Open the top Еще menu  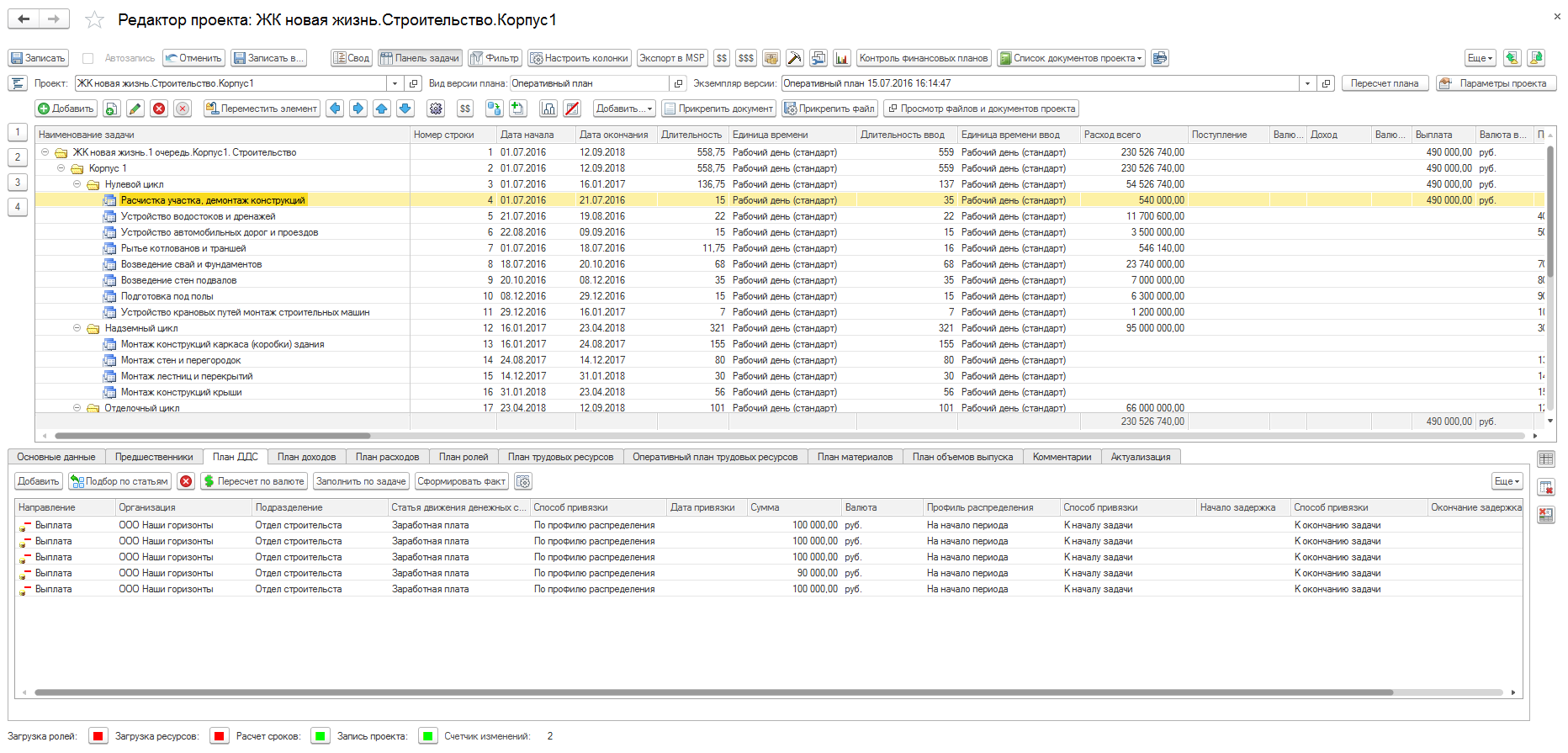(x=1480, y=58)
